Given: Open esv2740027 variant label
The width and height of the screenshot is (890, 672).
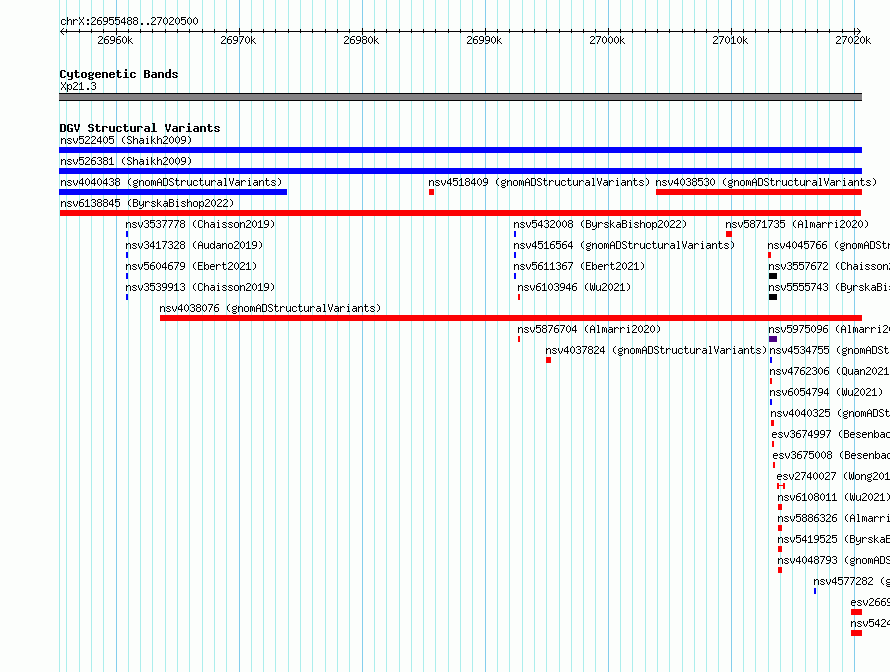Looking at the screenshot, I should point(833,476).
